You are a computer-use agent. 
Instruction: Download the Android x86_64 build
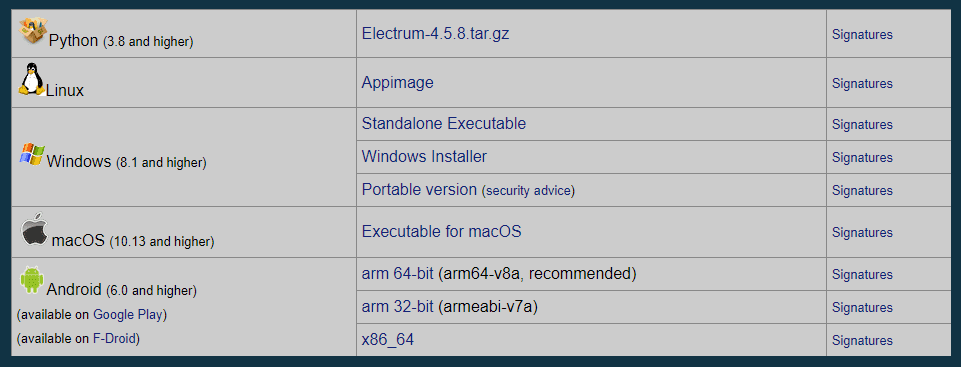click(387, 339)
